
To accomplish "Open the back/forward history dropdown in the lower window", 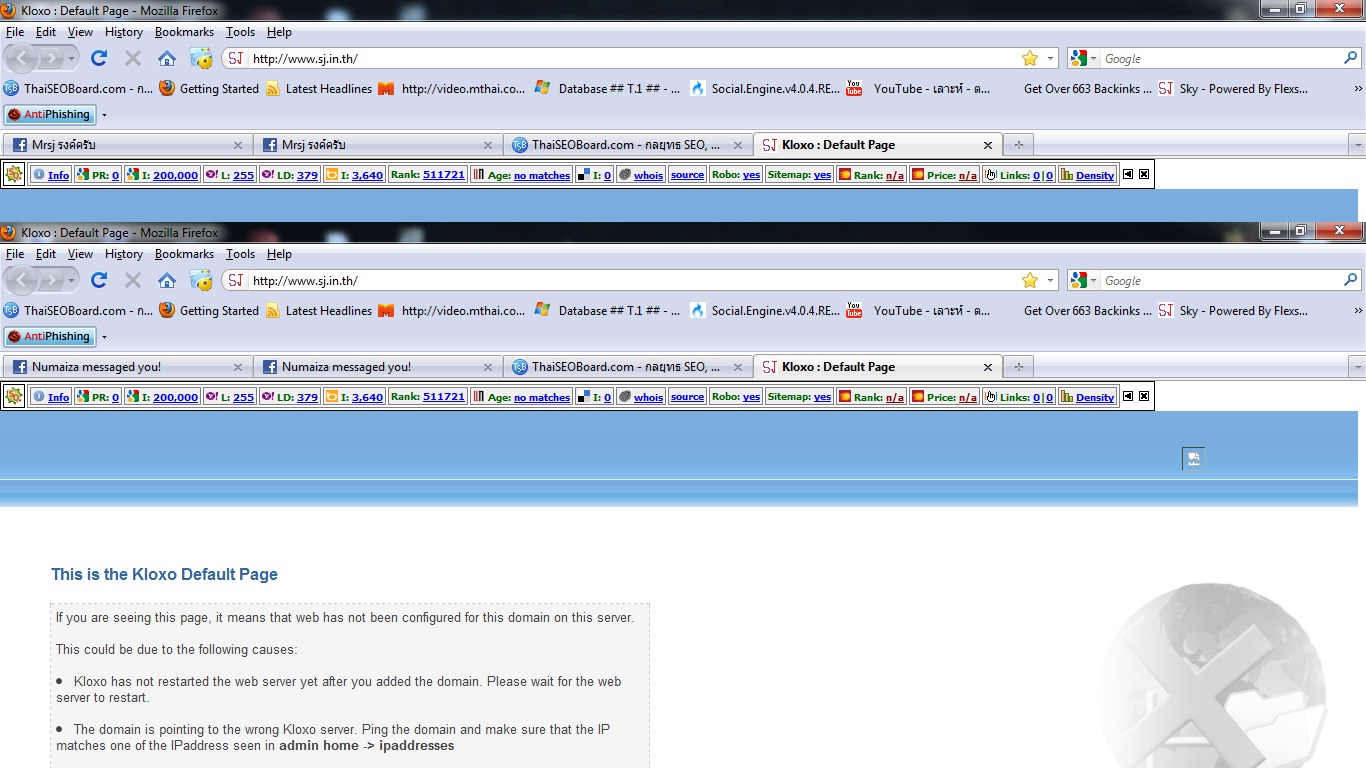I will coord(72,281).
